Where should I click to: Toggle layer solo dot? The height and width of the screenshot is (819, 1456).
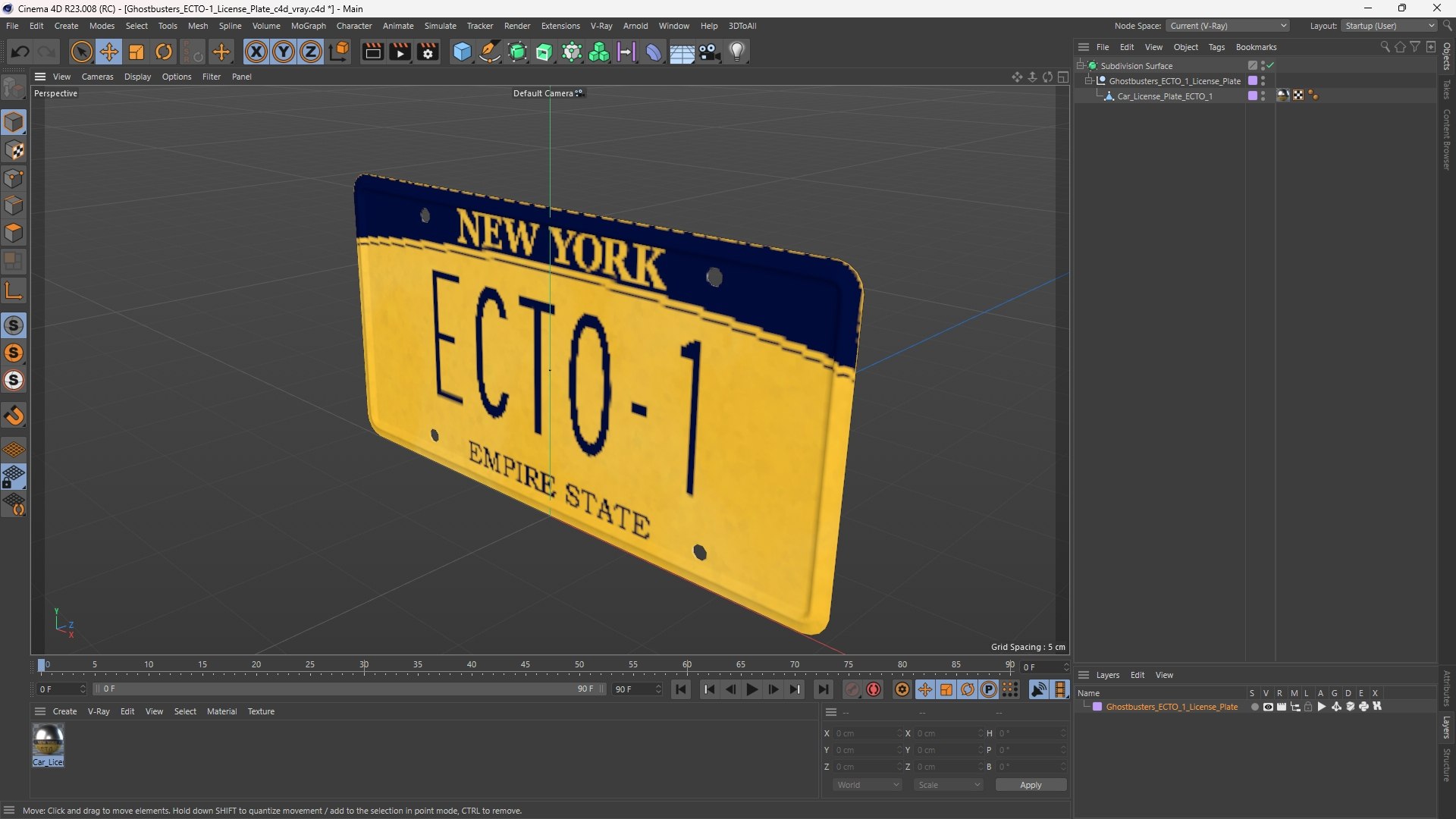tap(1254, 707)
